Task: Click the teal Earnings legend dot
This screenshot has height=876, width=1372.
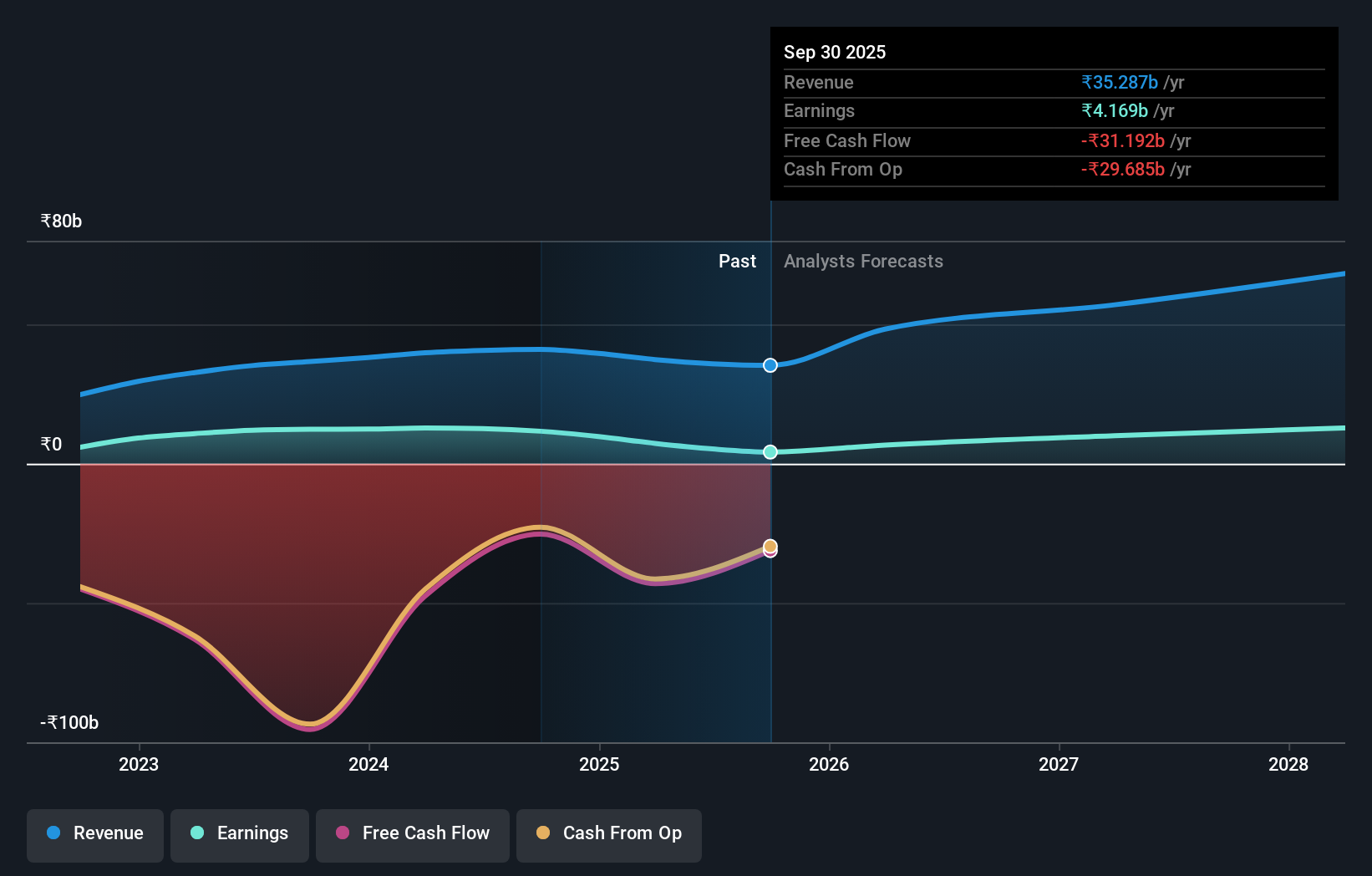Action: click(x=196, y=833)
